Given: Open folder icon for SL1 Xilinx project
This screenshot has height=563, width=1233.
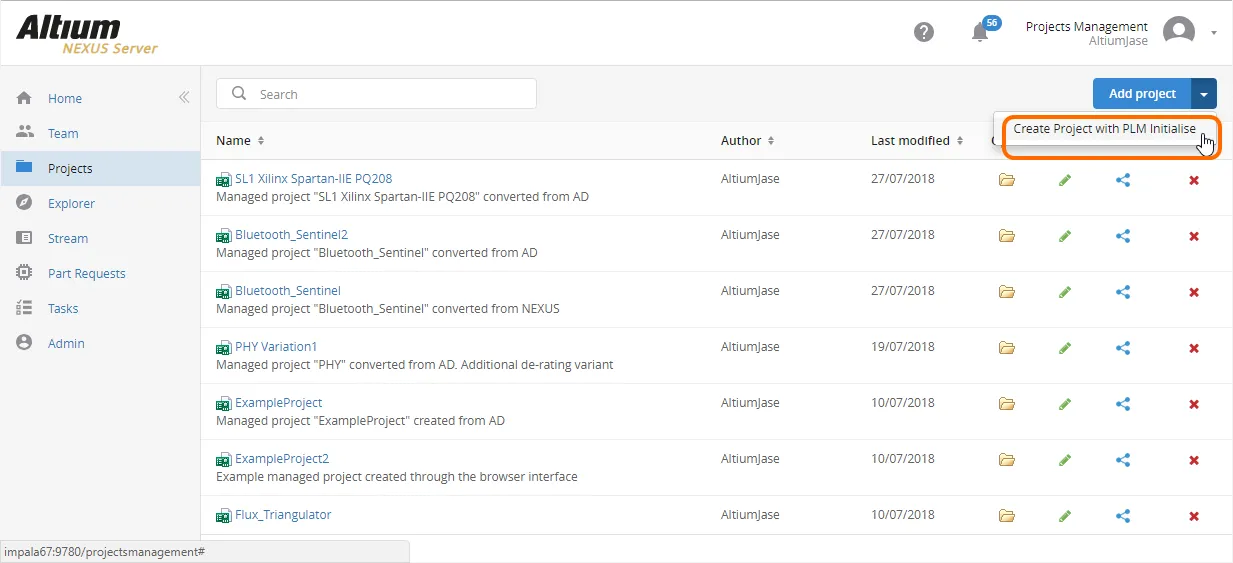Looking at the screenshot, I should coord(1007,180).
